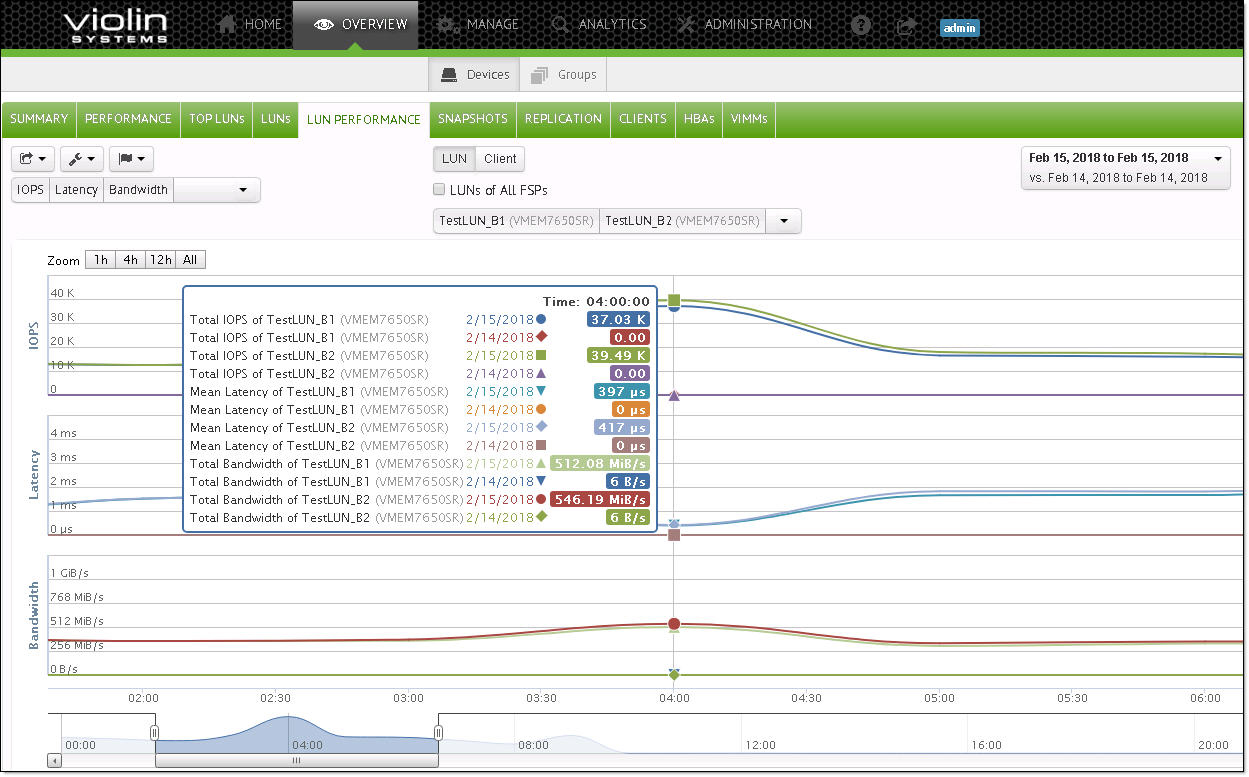Open the Help question mark icon
1249x777 pixels.
(x=860, y=27)
